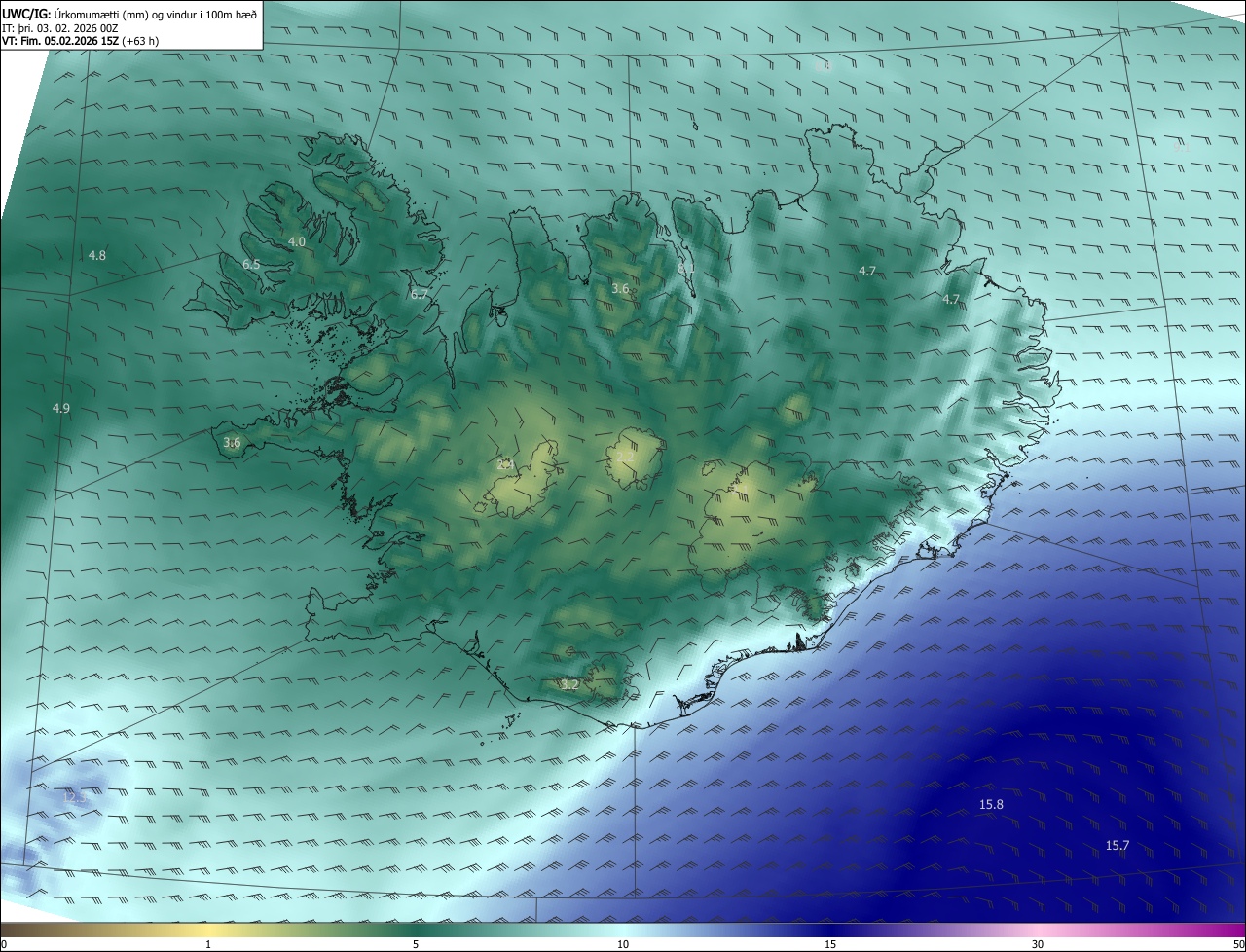This screenshot has height=952, width=1246.
Task: Click the 'VT: Fim. 05.02.2026 15Z (+63 h)' line
Action: click(x=81, y=41)
